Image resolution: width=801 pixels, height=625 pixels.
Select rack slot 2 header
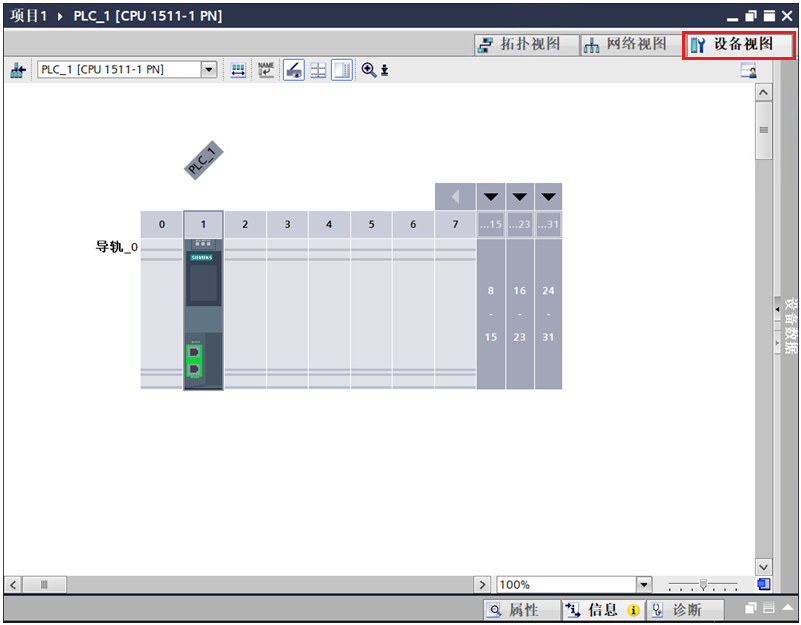tap(245, 224)
